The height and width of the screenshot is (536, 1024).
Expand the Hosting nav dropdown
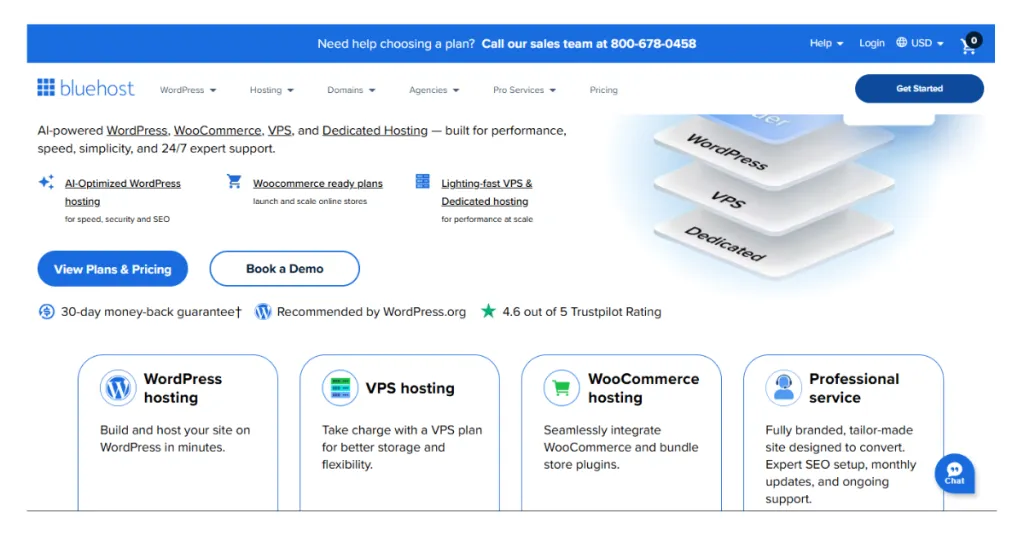click(272, 90)
